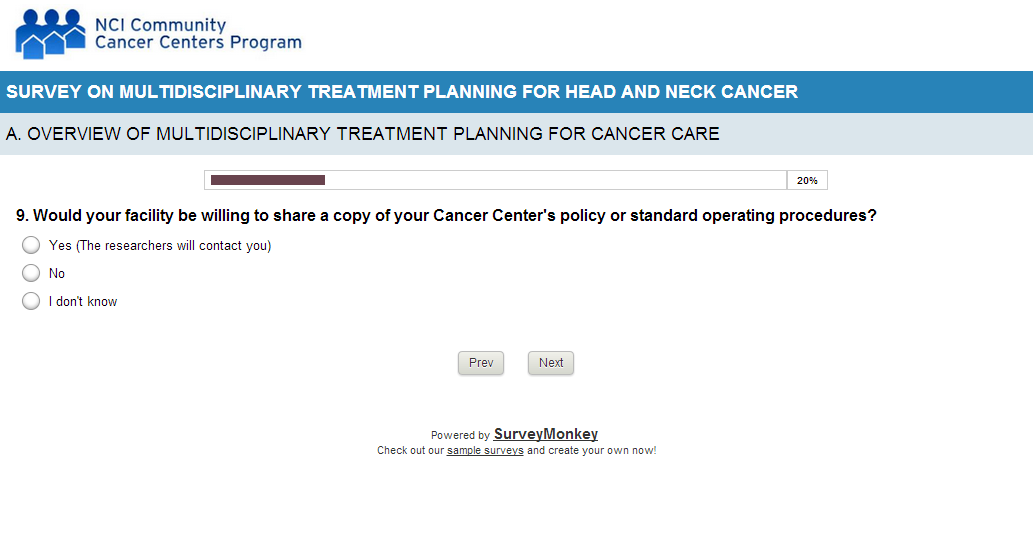Image resolution: width=1033 pixels, height=537 pixels.
Task: Click the question 9 text
Action: pos(446,216)
